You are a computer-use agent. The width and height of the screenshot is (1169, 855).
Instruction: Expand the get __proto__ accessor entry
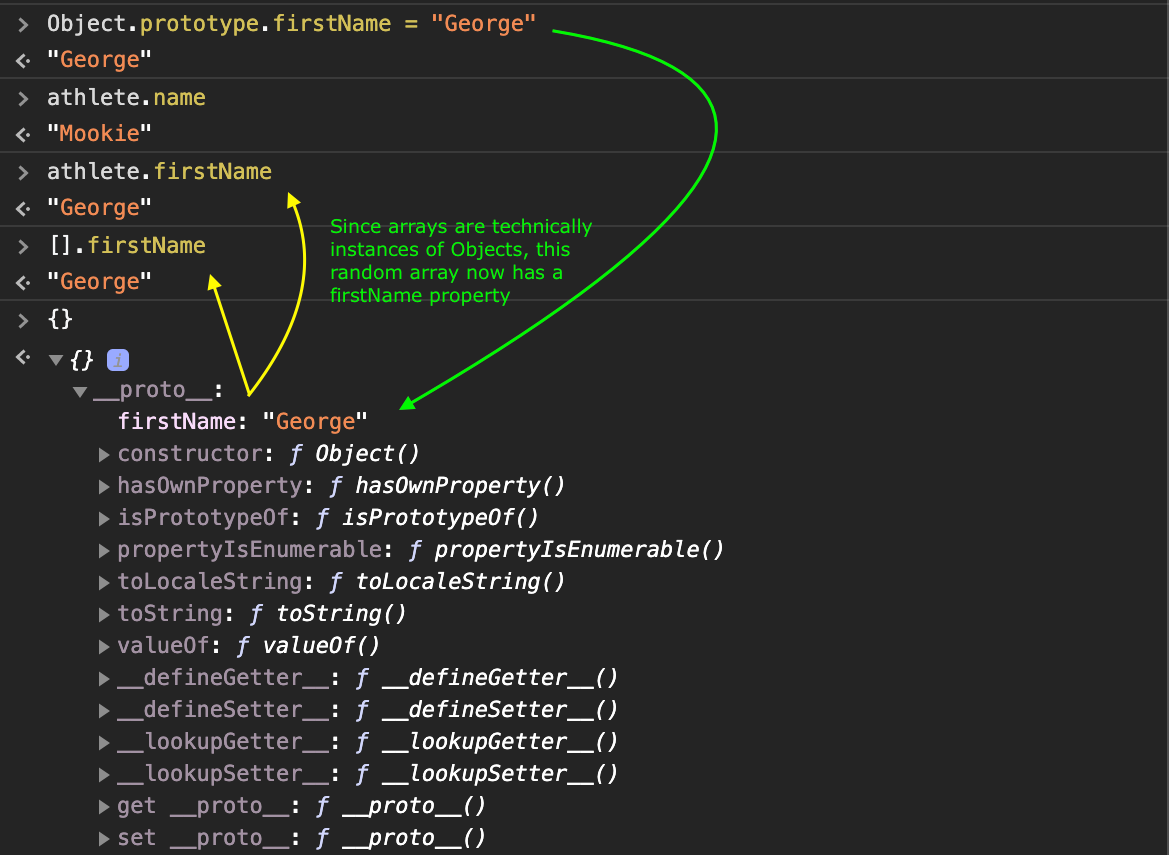(x=104, y=806)
